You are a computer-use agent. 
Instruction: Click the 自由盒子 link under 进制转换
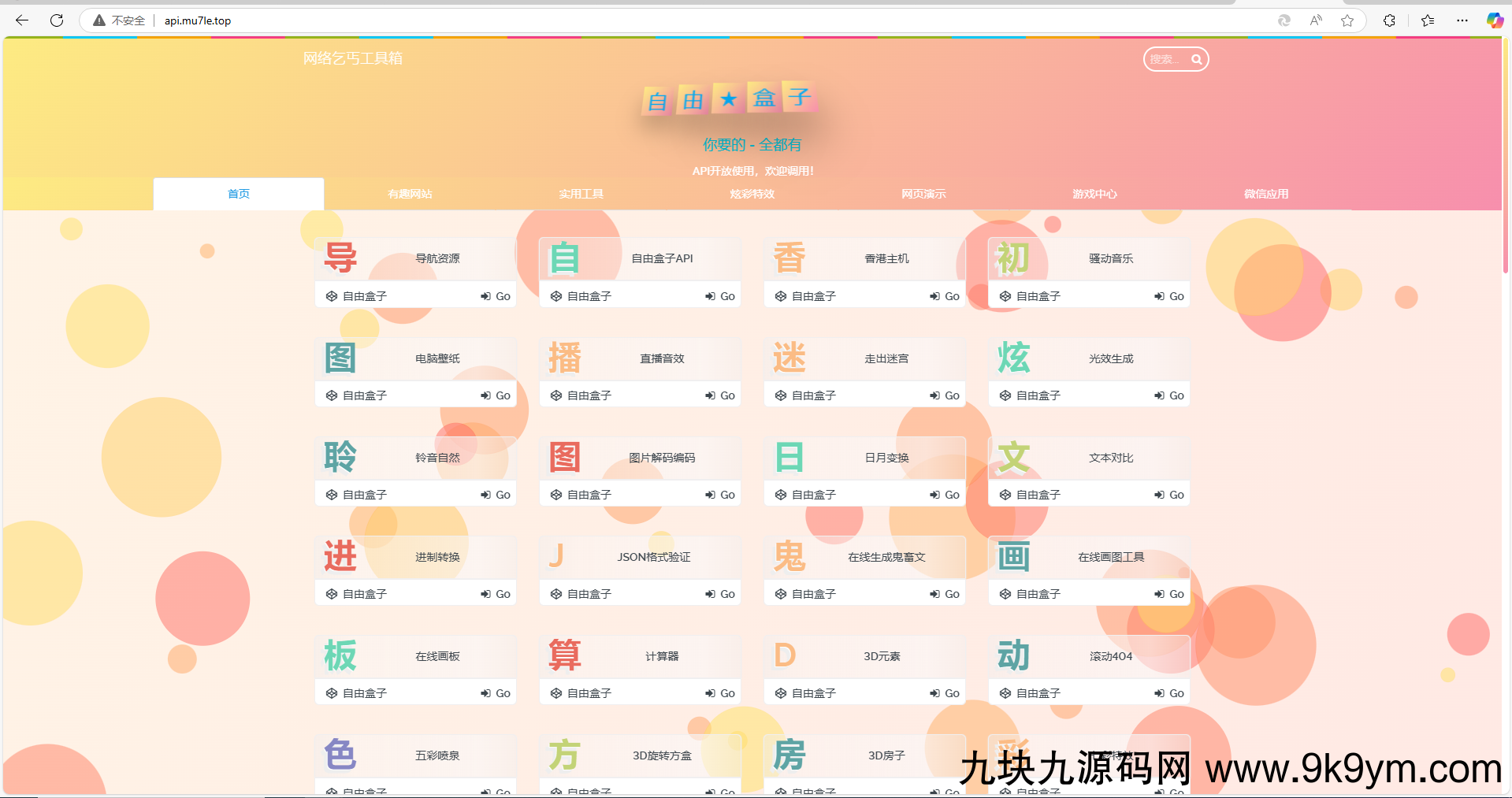point(357,594)
